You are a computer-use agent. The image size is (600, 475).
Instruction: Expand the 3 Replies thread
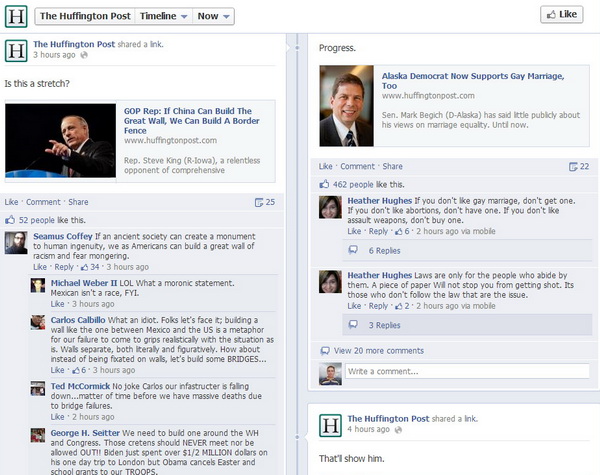pos(385,325)
